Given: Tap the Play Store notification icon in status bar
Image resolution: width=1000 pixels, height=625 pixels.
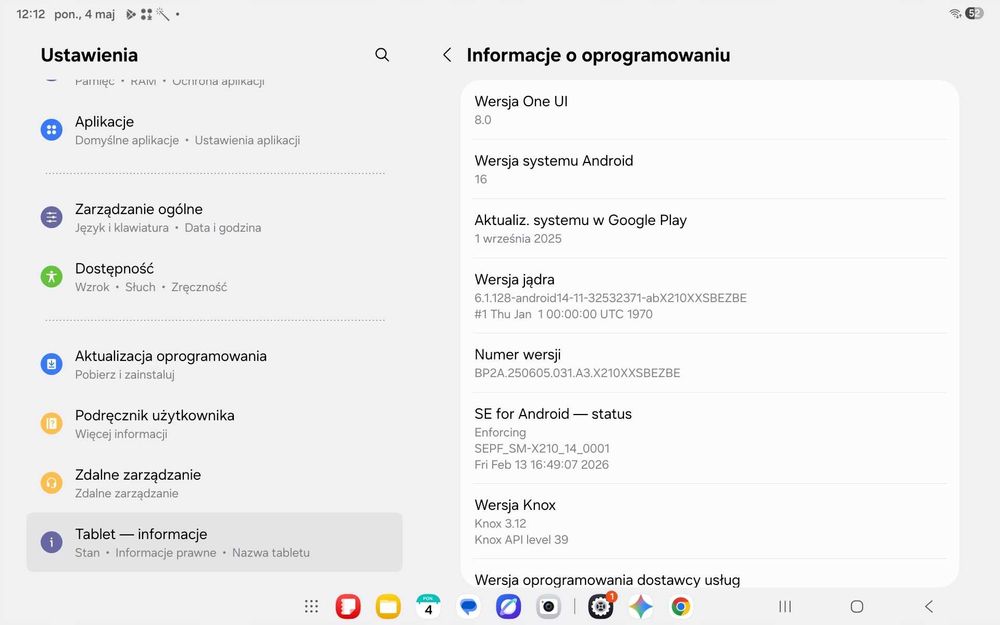Looking at the screenshot, I should coord(131,14).
